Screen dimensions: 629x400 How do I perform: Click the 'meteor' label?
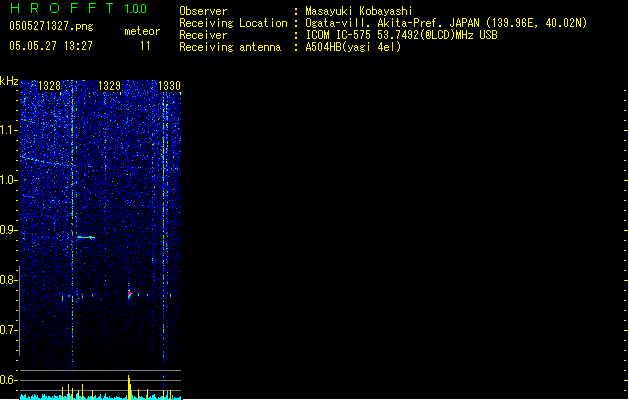pos(142,31)
